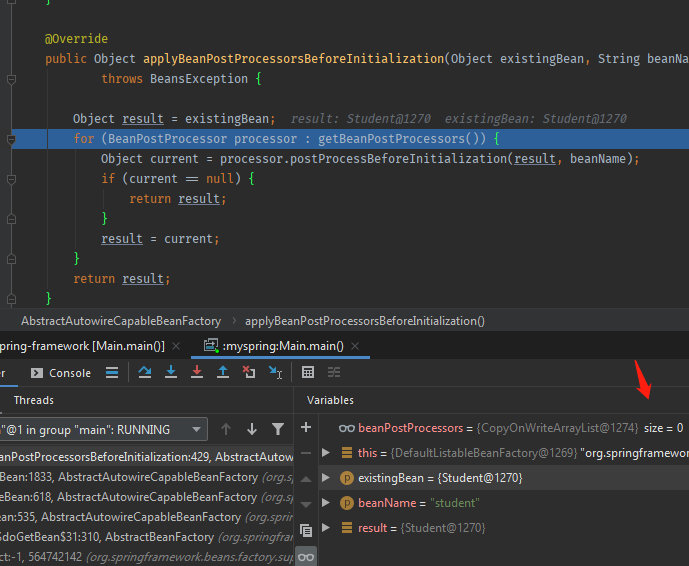
Task: Click the Force Step Into red arrow icon
Action: (x=197, y=372)
